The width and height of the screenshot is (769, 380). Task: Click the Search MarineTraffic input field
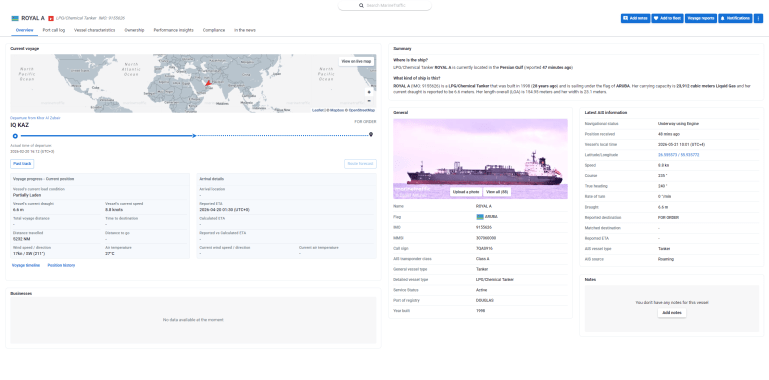(x=384, y=5)
